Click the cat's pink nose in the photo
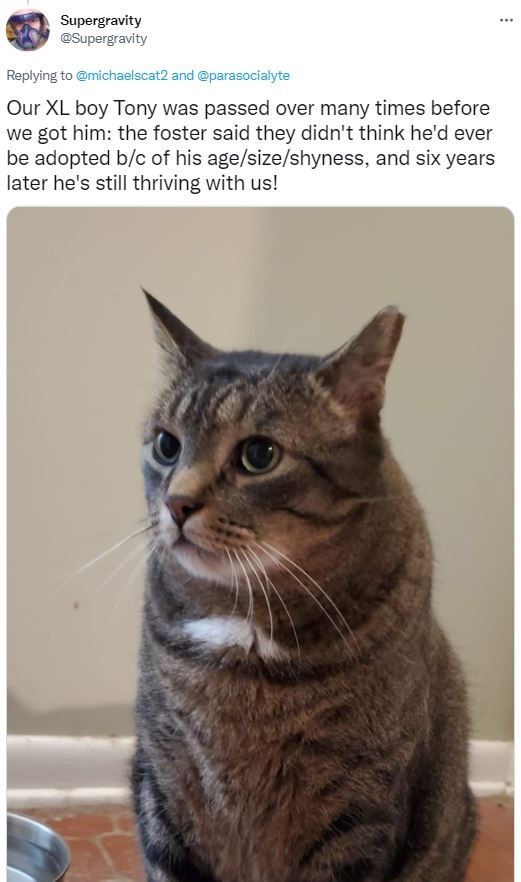Viewport: 521px width, 882px height. (x=182, y=508)
